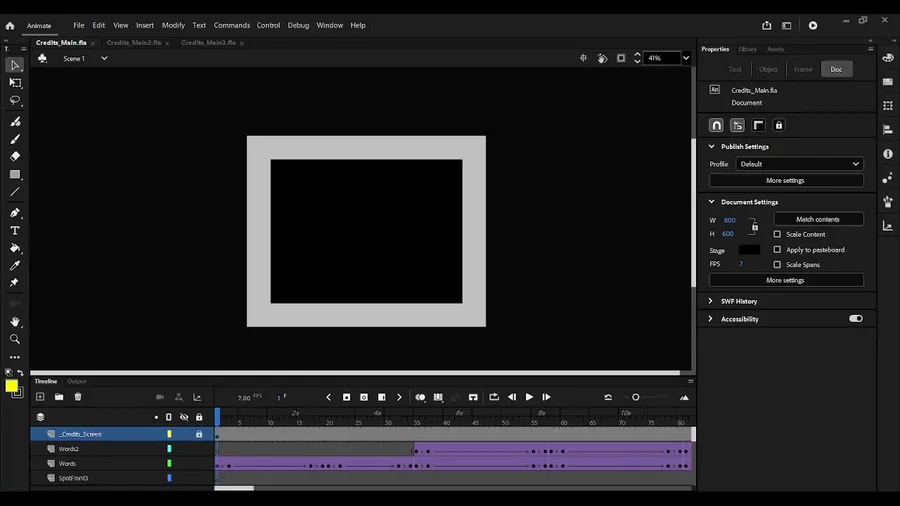Click the Stage background color swatch
900x506 pixels.
pos(749,250)
